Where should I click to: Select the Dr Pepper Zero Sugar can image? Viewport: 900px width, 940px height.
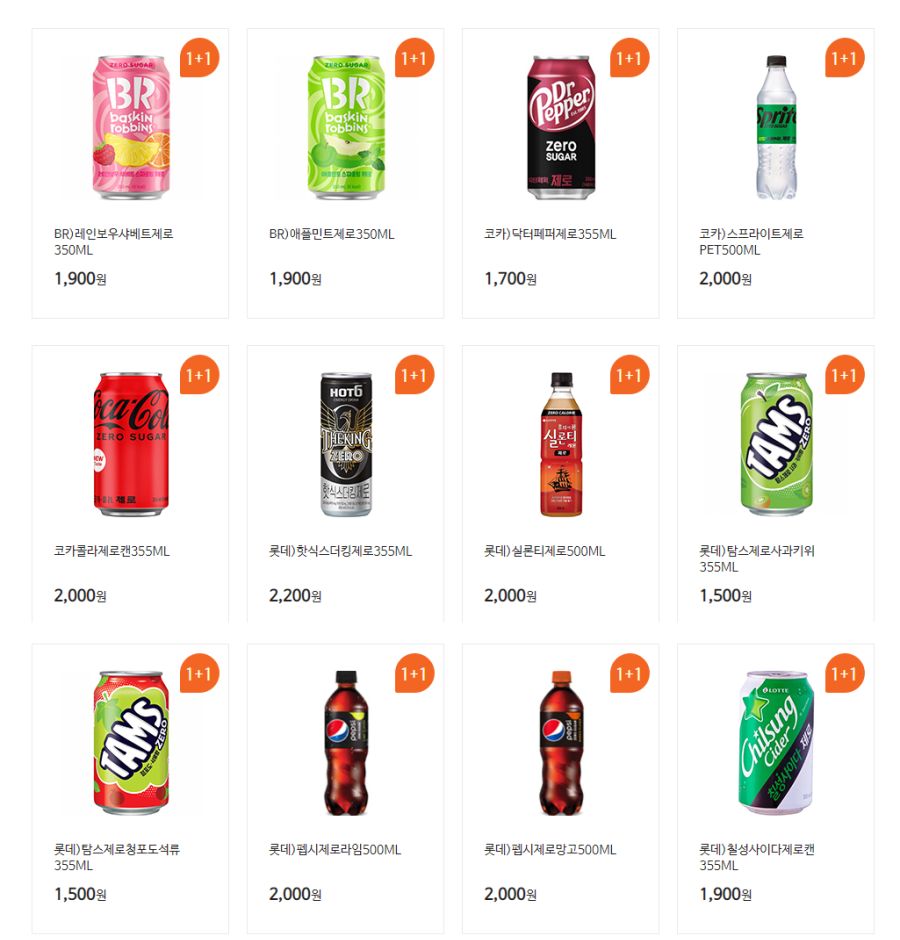tap(561, 127)
